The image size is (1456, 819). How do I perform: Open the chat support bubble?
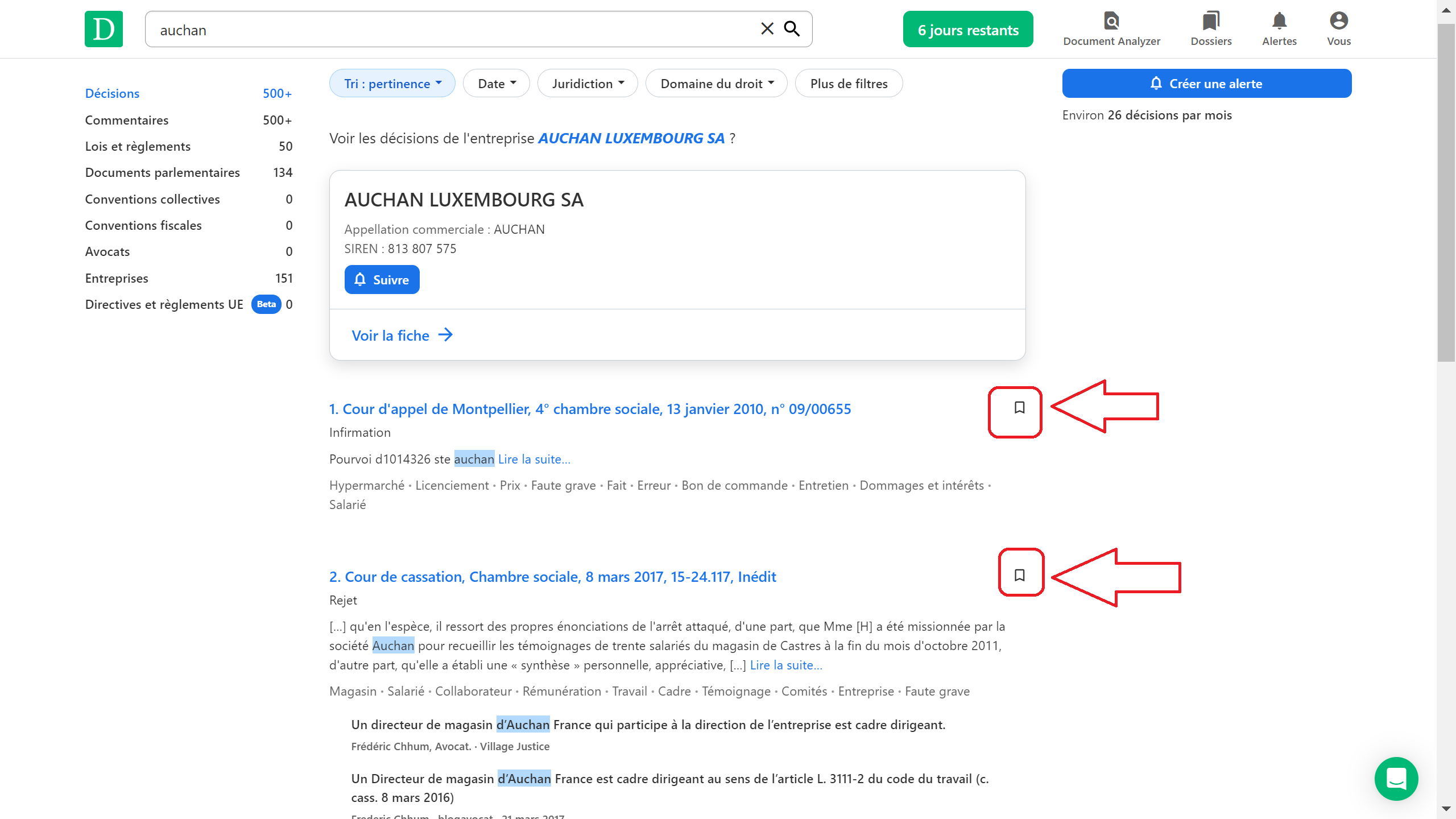pos(1396,779)
